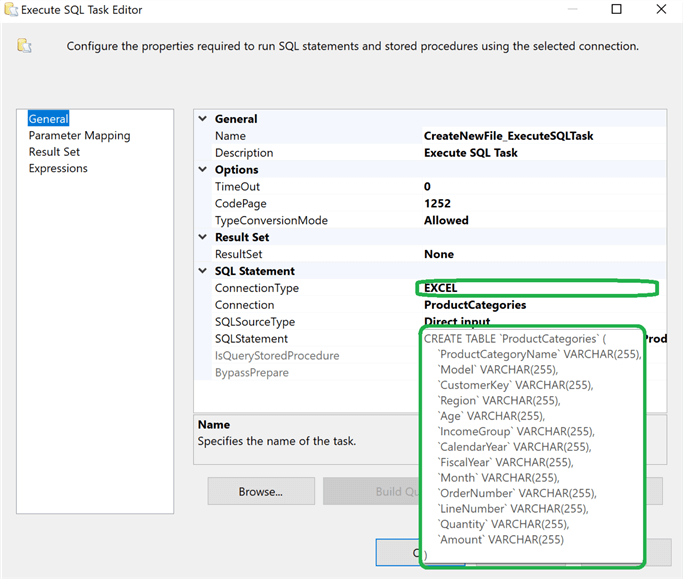This screenshot has height=579, width=683.
Task: Click the Browse... button
Action: coord(261,491)
